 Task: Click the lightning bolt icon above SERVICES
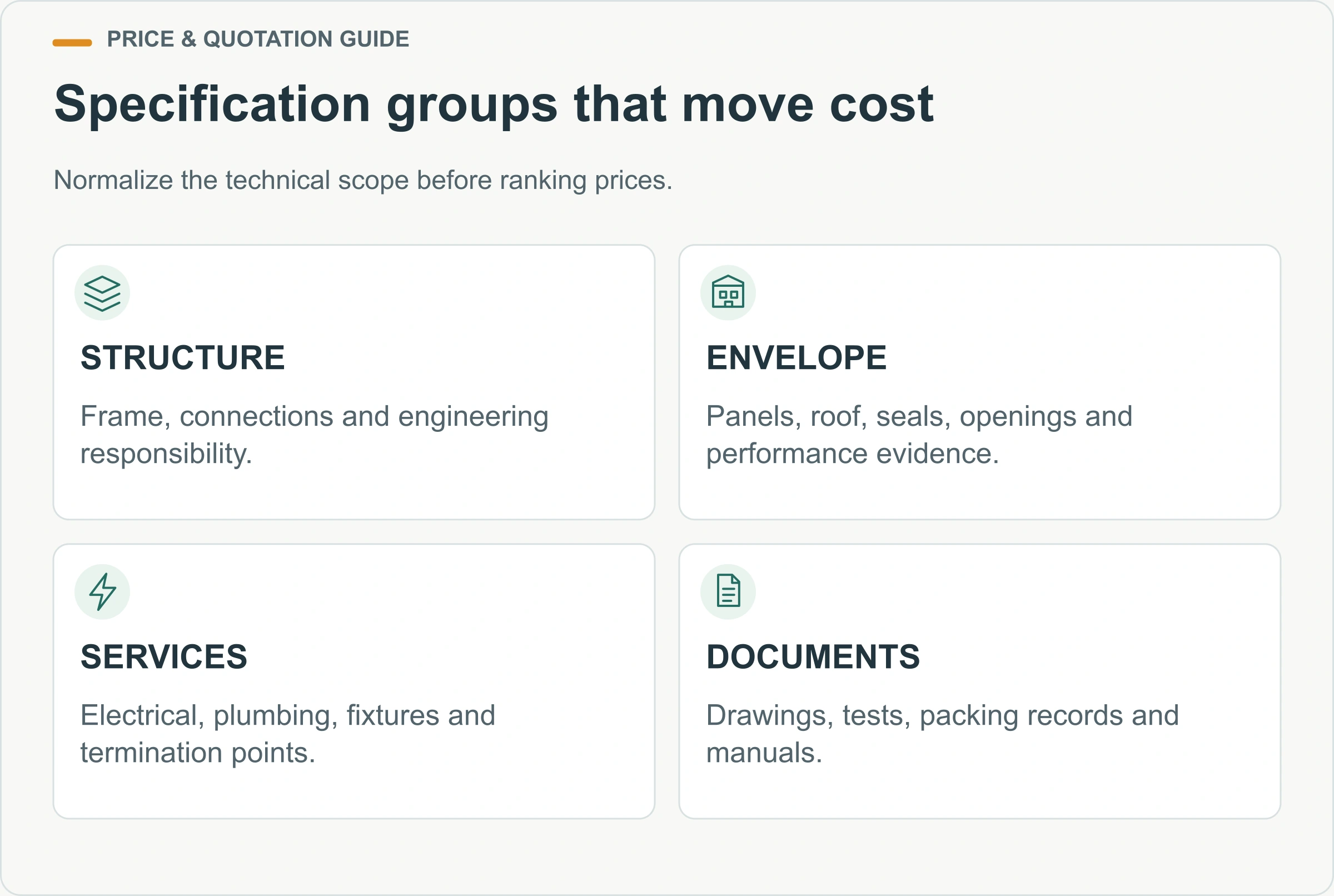(x=102, y=592)
